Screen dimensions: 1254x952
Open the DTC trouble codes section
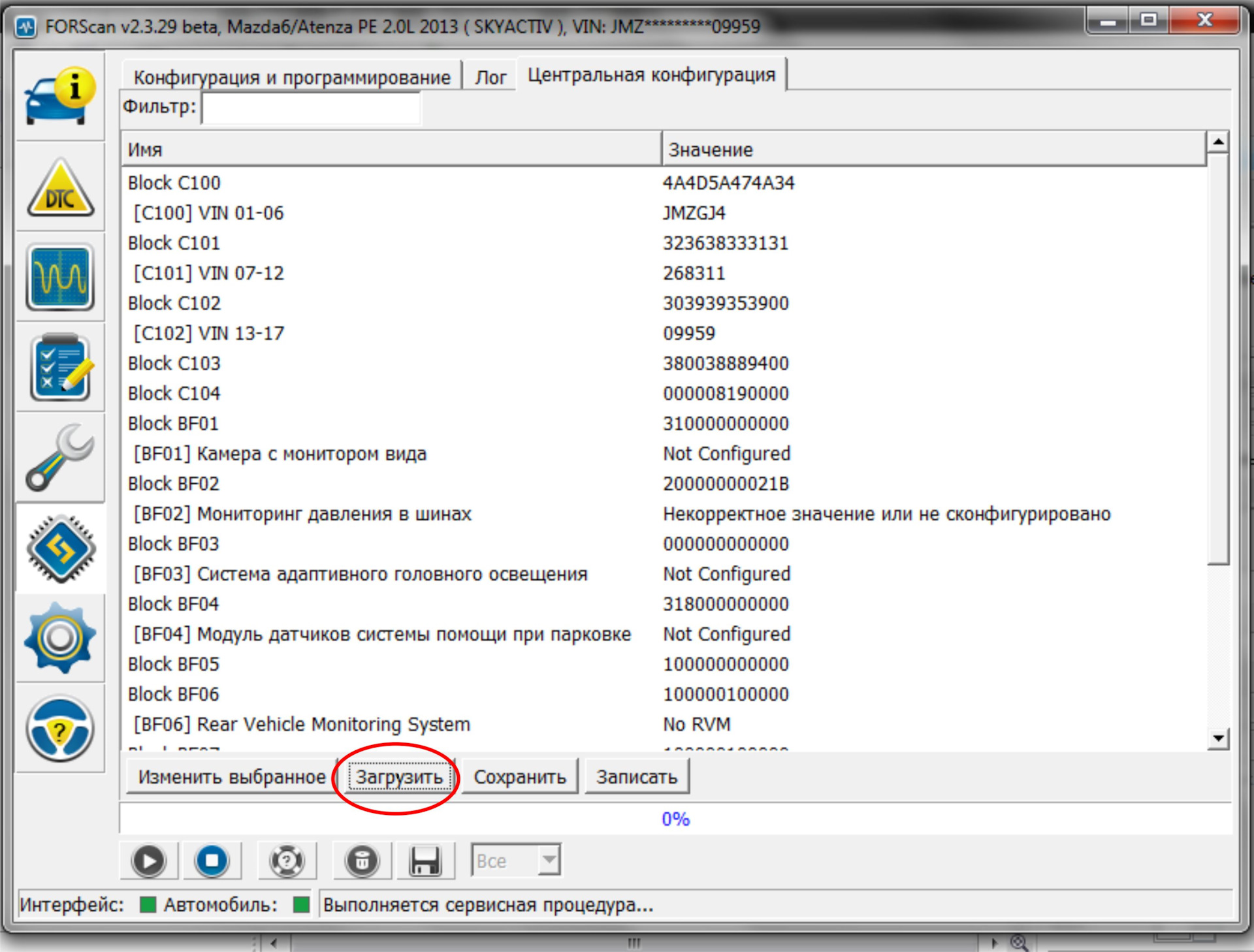point(60,188)
